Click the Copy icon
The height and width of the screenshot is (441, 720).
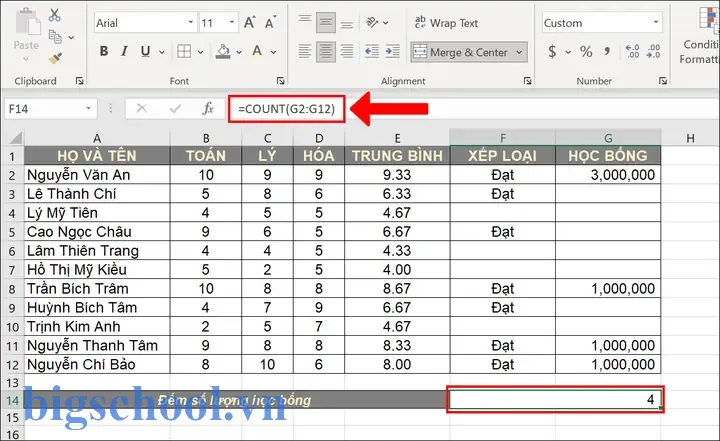pyautogui.click(x=55, y=37)
